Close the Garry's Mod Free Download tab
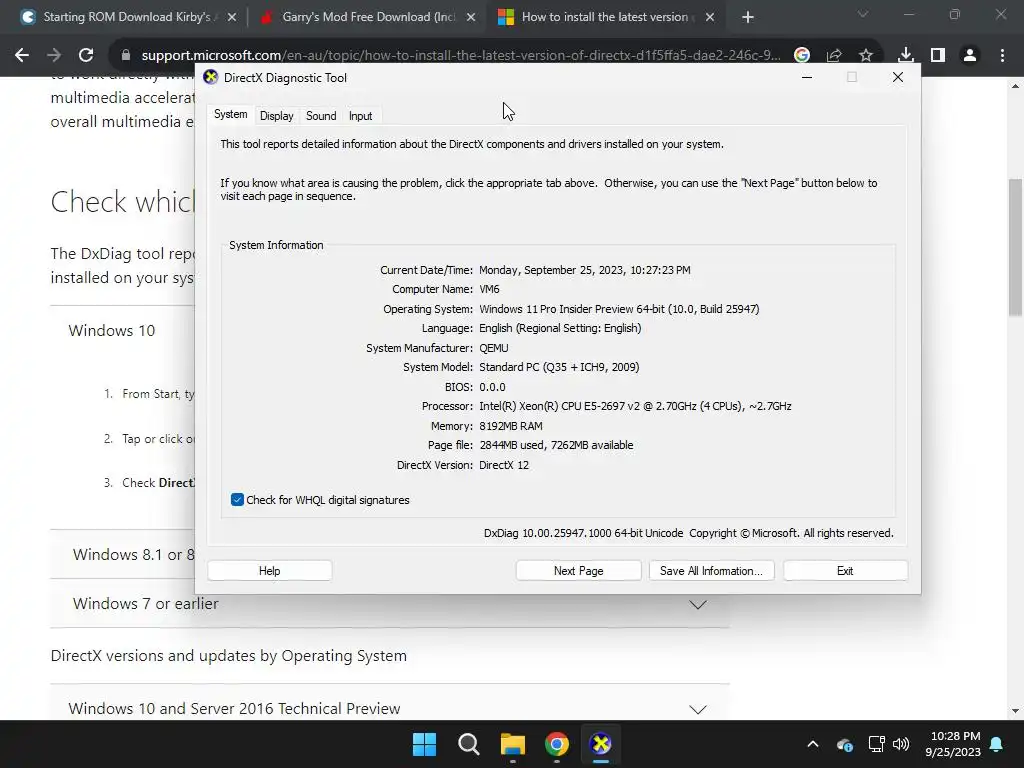The image size is (1024, 768). click(x=471, y=18)
